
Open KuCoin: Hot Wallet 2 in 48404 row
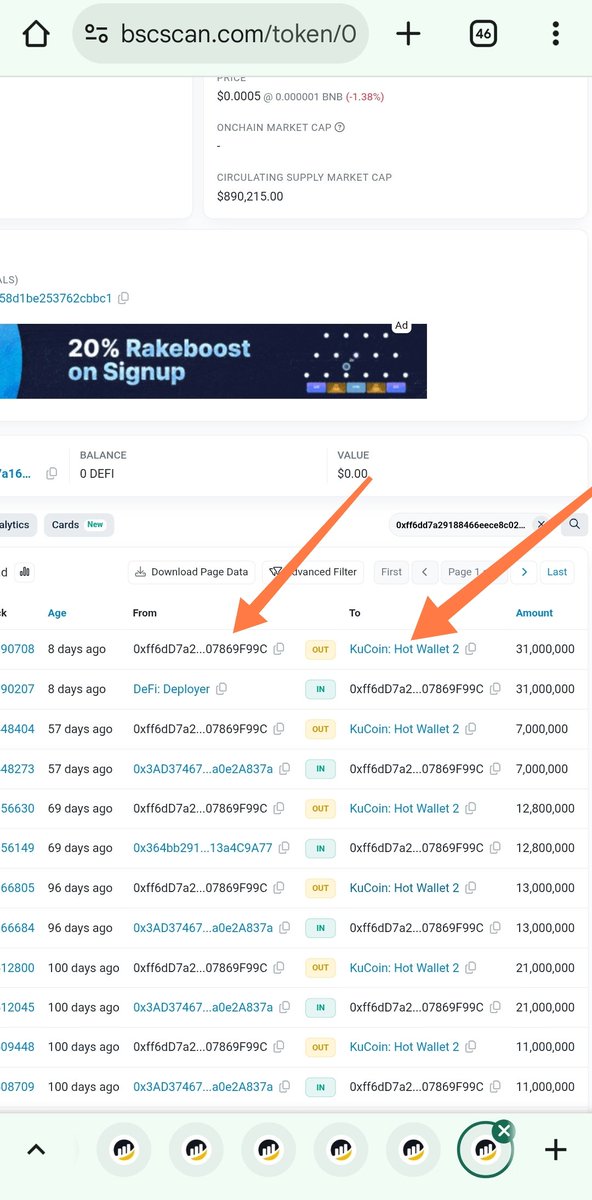tap(404, 729)
